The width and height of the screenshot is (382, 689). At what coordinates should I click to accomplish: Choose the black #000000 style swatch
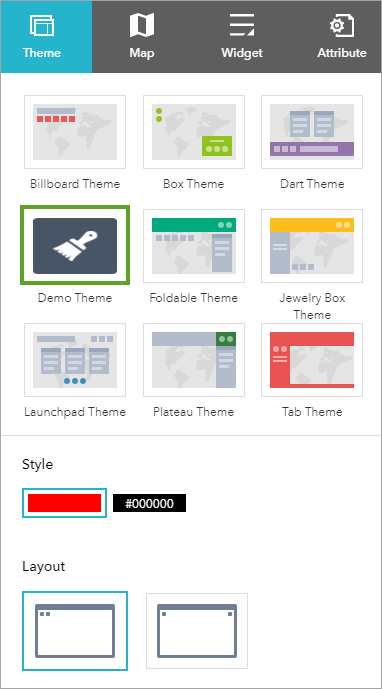(149, 503)
